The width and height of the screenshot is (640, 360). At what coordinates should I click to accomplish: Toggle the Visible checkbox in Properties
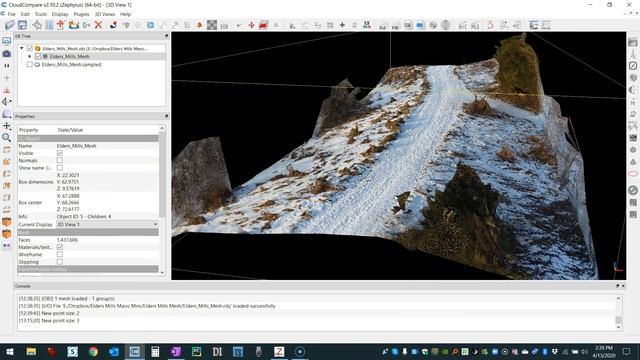click(x=60, y=153)
